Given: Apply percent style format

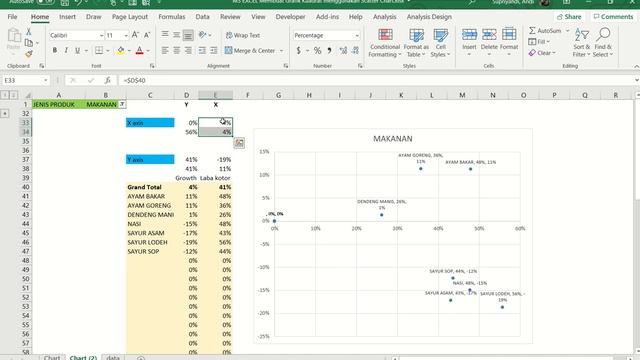Looking at the screenshot, I should 318,51.
